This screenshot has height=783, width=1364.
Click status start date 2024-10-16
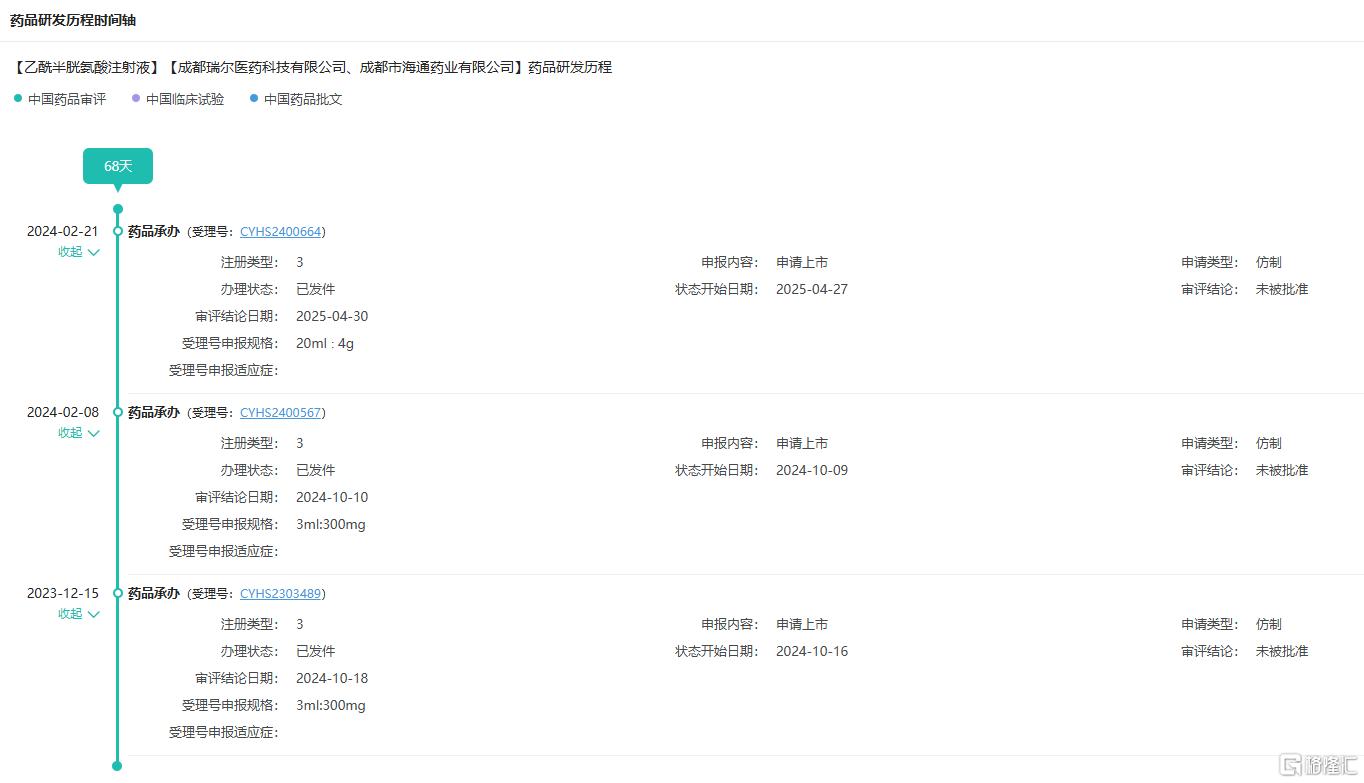pyautogui.click(x=812, y=651)
